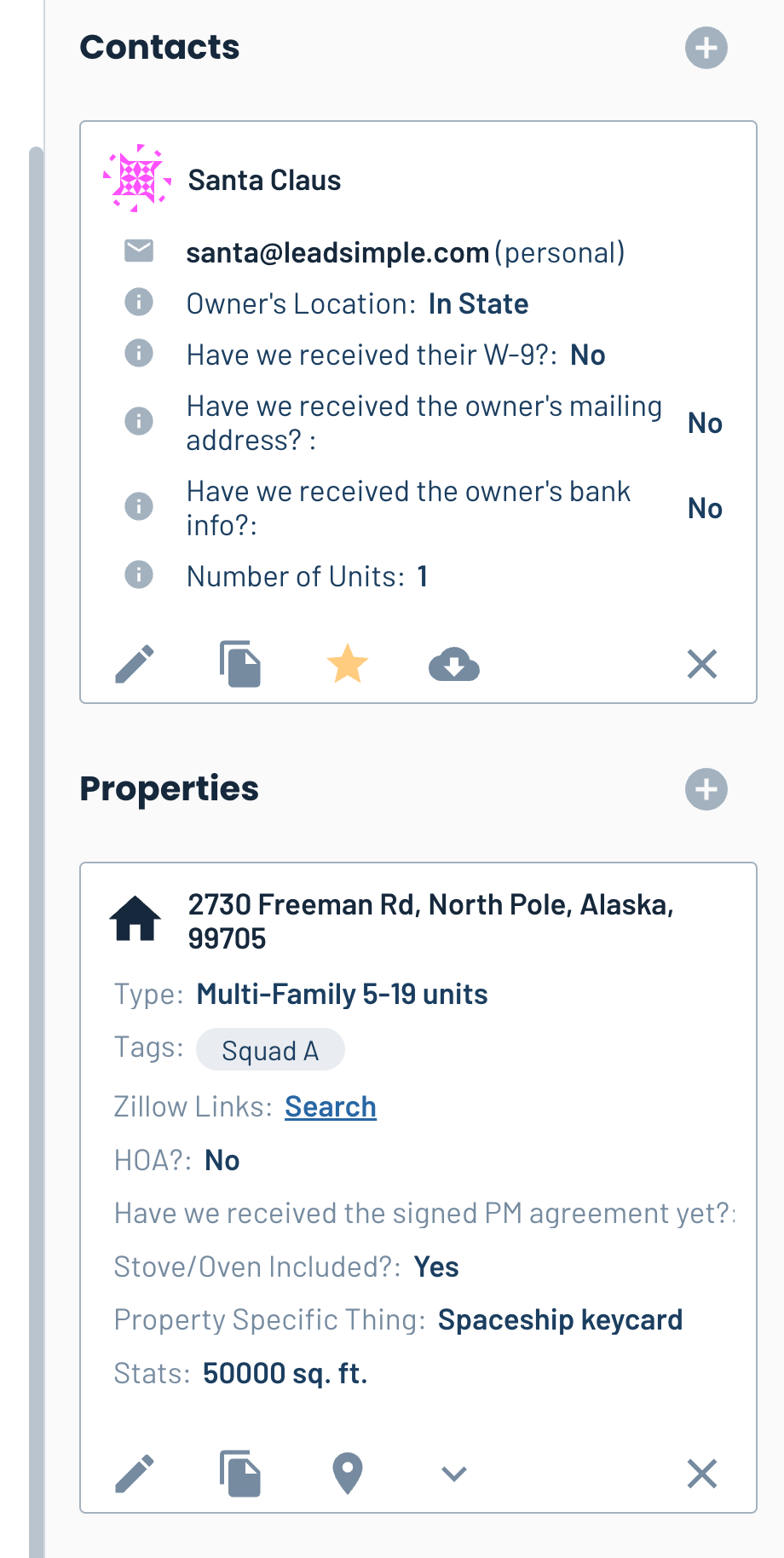The width and height of the screenshot is (784, 1558).
Task: Click the 2730 Freeman Rd address title
Action: 431,921
